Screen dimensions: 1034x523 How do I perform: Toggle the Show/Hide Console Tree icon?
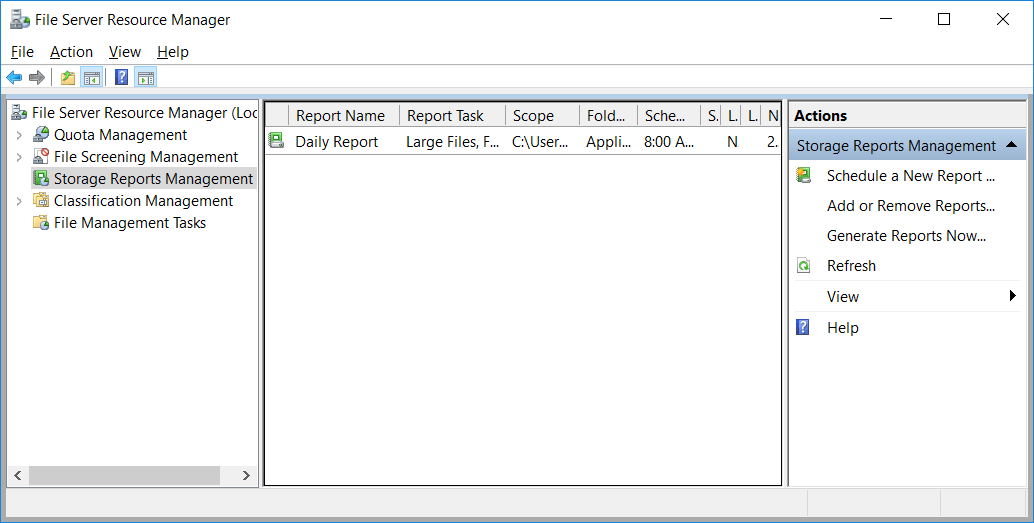coord(92,78)
